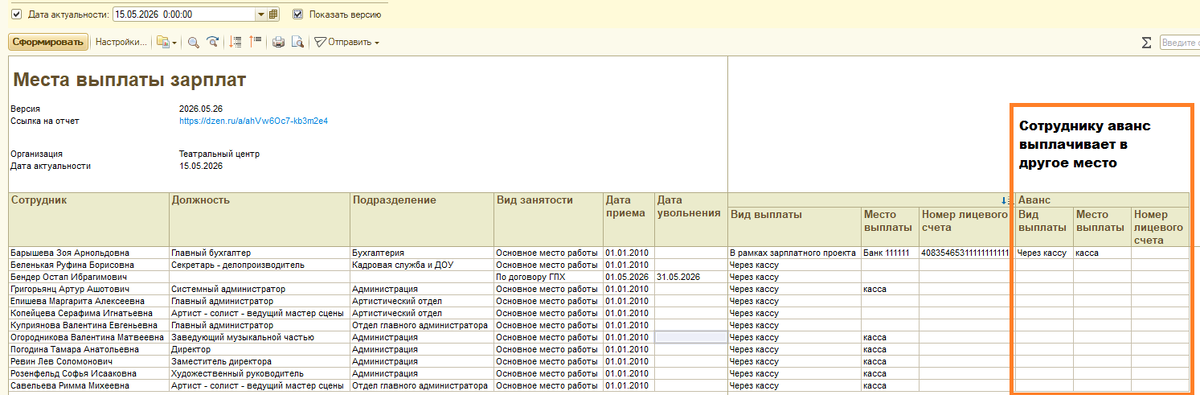Screen dimensions: 1200x395
Task: Open Настройки... settings button
Action: [121, 42]
